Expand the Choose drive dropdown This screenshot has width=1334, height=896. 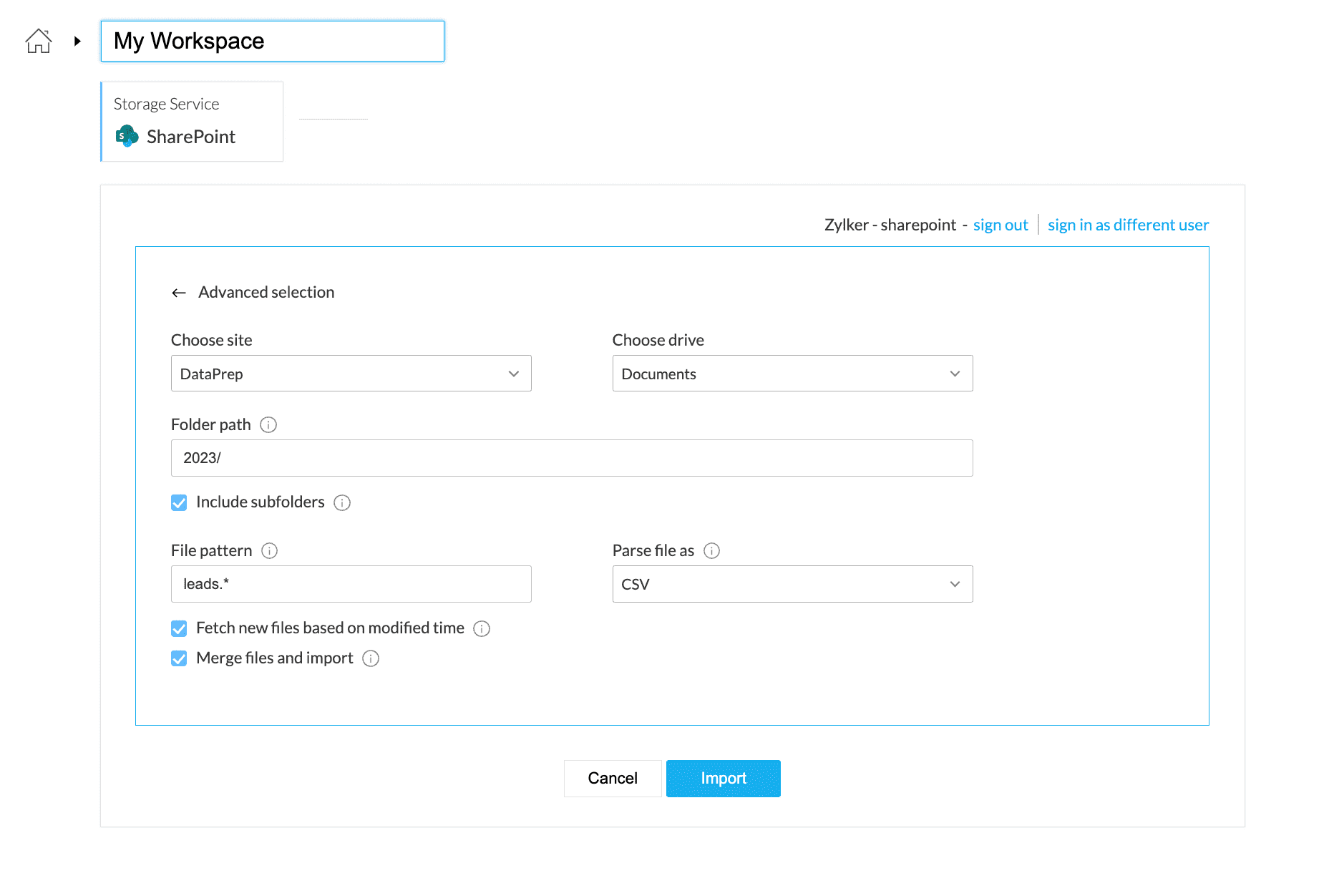(792, 374)
